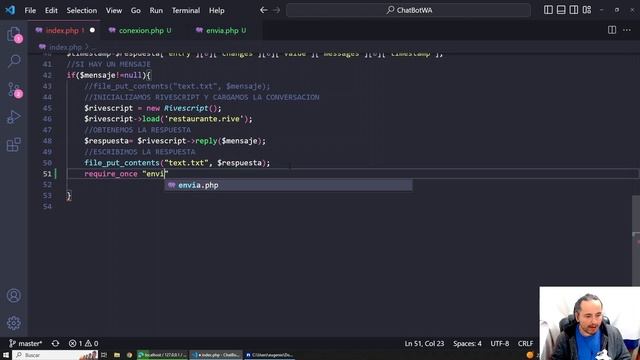Click the require_once keyword
Viewport: 640px width, 360px height.
pos(111,174)
